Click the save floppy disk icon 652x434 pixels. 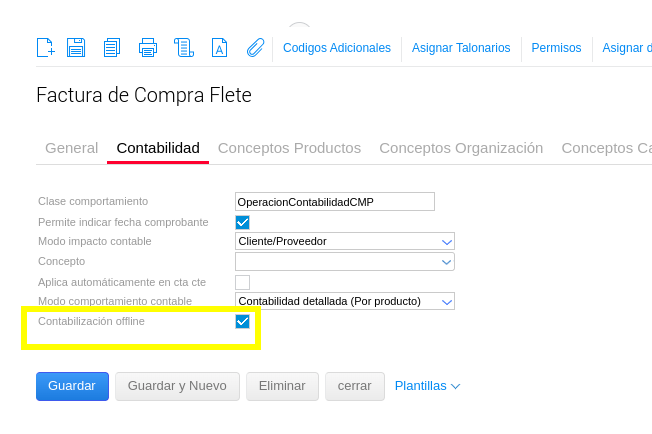coord(76,47)
